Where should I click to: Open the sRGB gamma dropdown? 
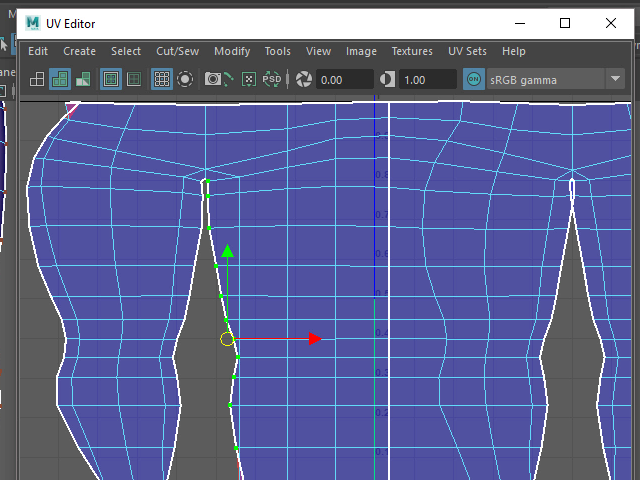tap(614, 79)
